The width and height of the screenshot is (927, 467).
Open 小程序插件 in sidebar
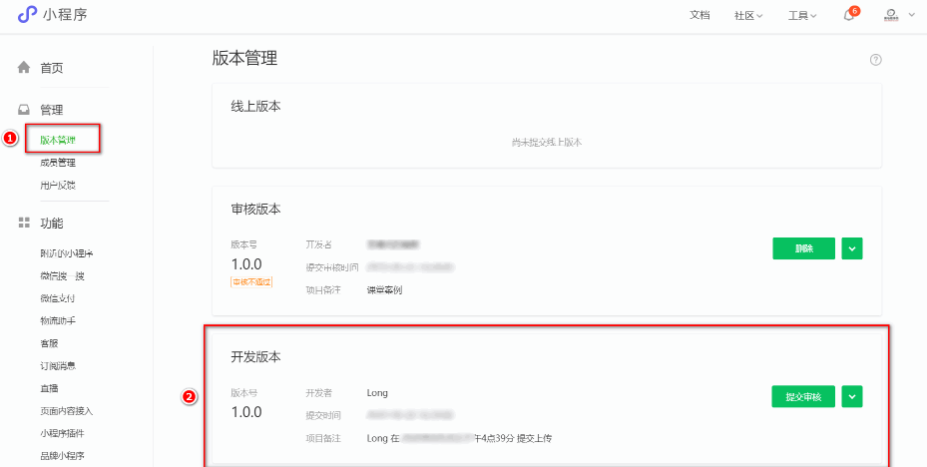coord(62,433)
